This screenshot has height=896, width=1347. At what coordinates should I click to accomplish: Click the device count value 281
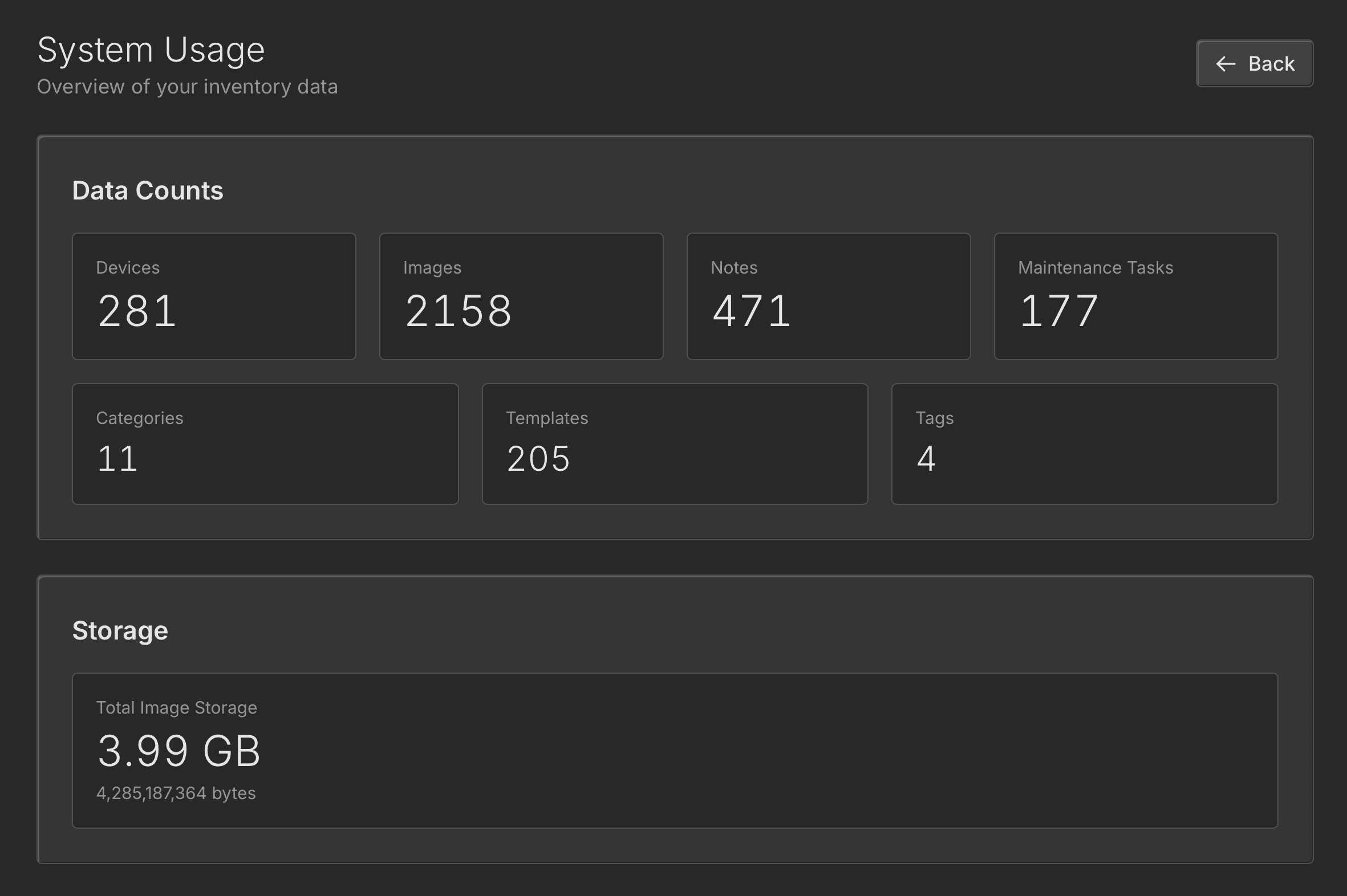pos(137,311)
